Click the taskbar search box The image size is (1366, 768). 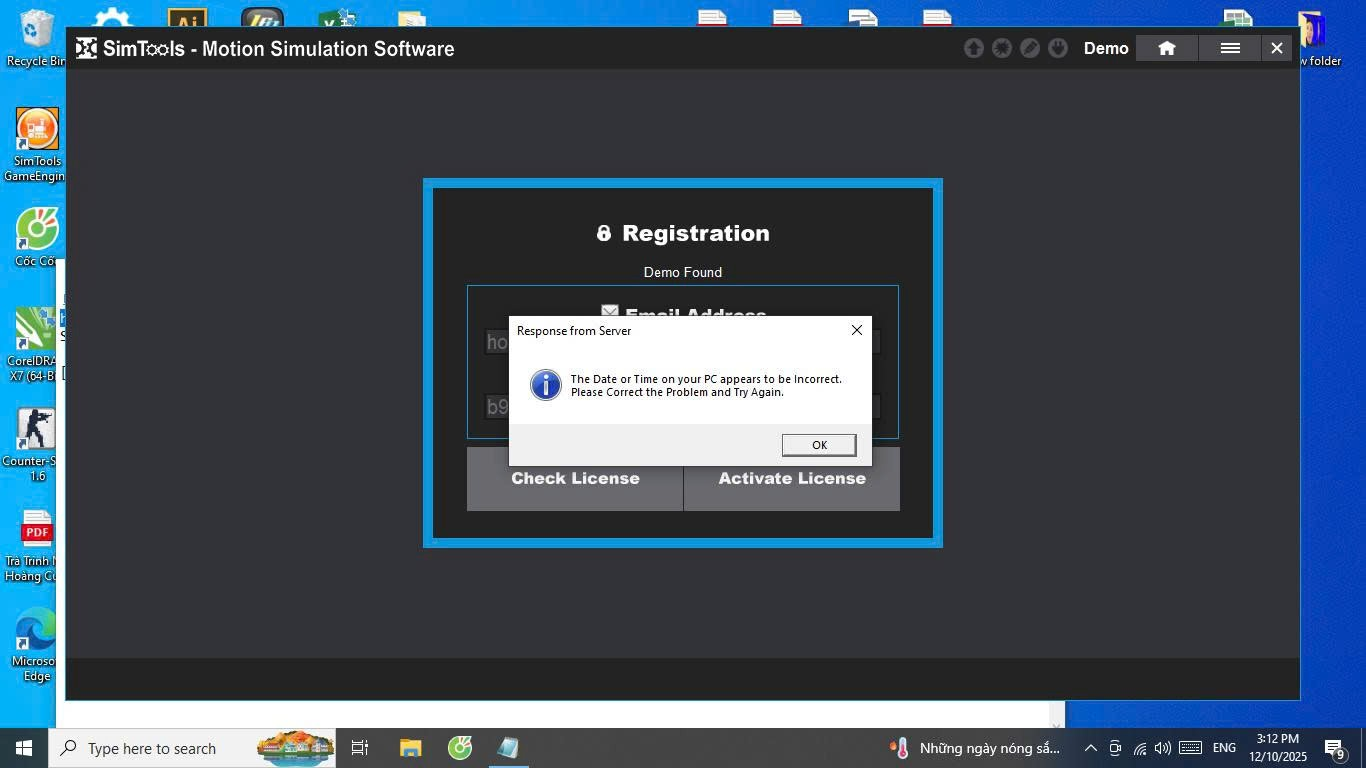click(192, 748)
